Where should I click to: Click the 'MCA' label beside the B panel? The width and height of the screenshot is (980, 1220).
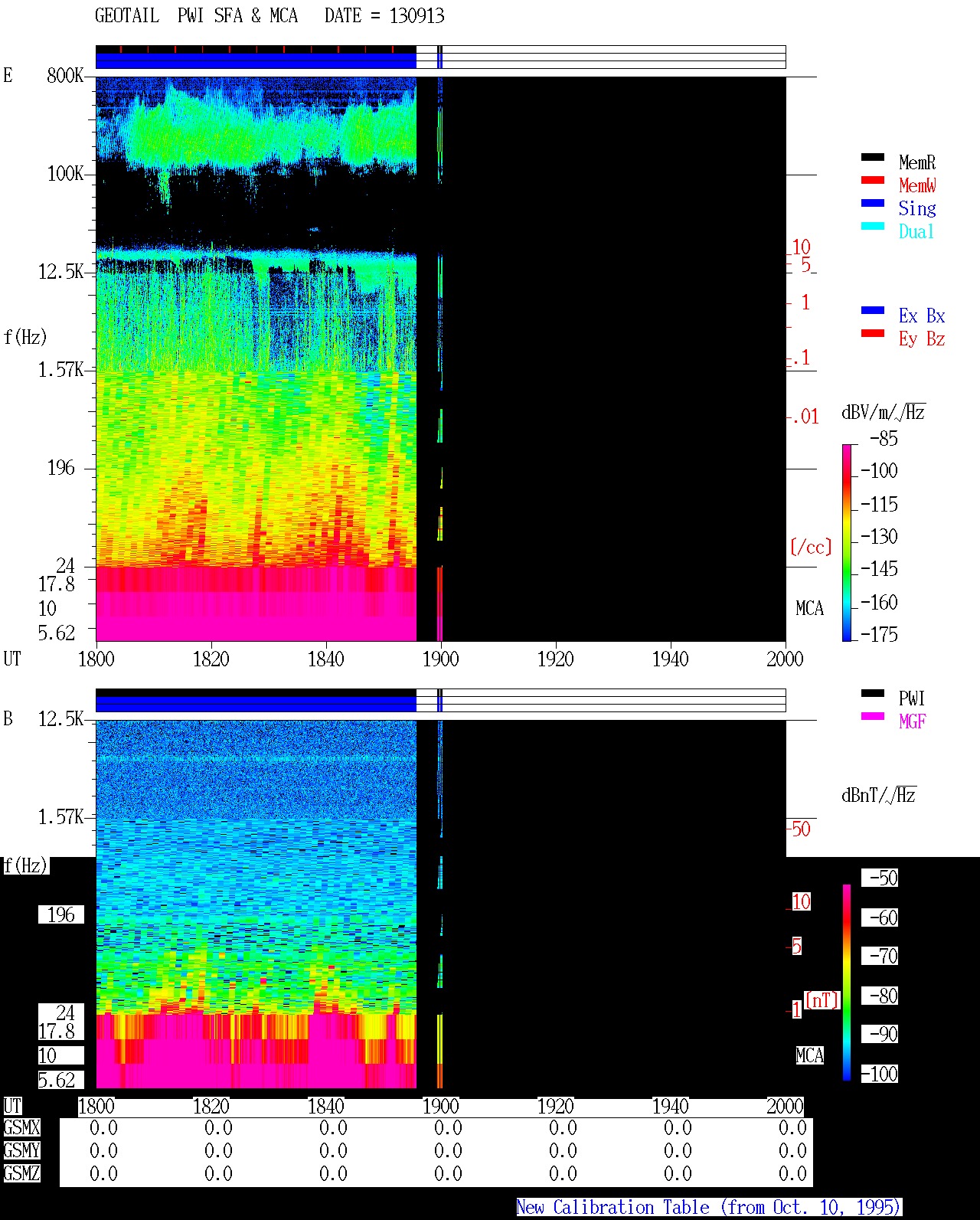click(x=809, y=1055)
